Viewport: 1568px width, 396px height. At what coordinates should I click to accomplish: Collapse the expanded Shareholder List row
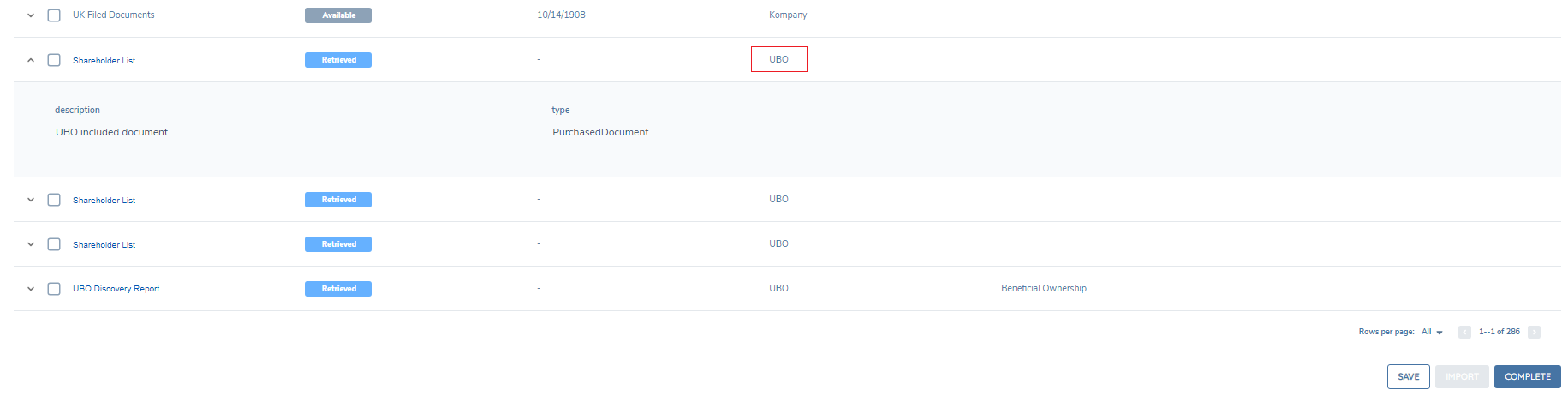coord(31,60)
